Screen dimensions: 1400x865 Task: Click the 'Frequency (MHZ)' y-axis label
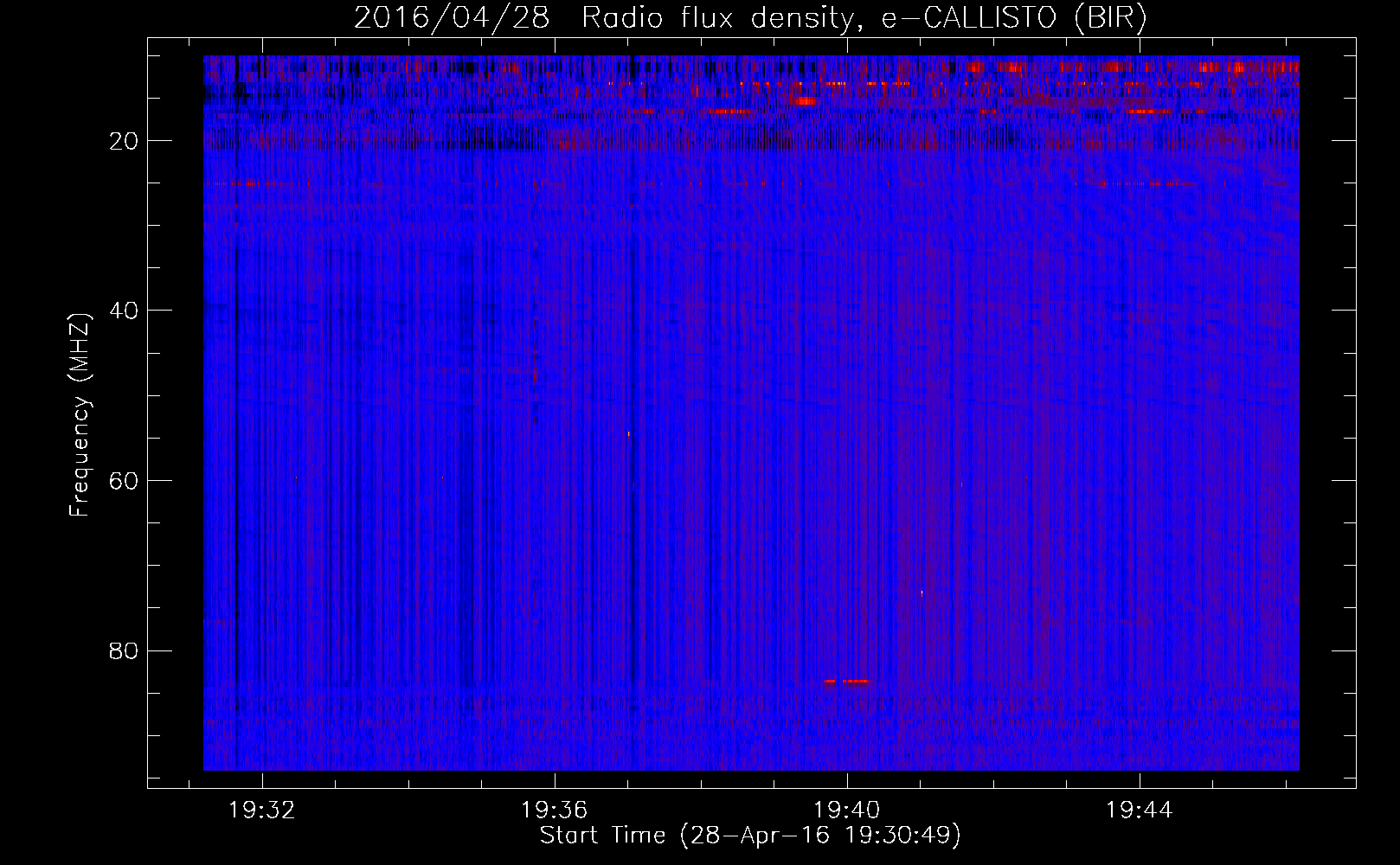pos(79,416)
